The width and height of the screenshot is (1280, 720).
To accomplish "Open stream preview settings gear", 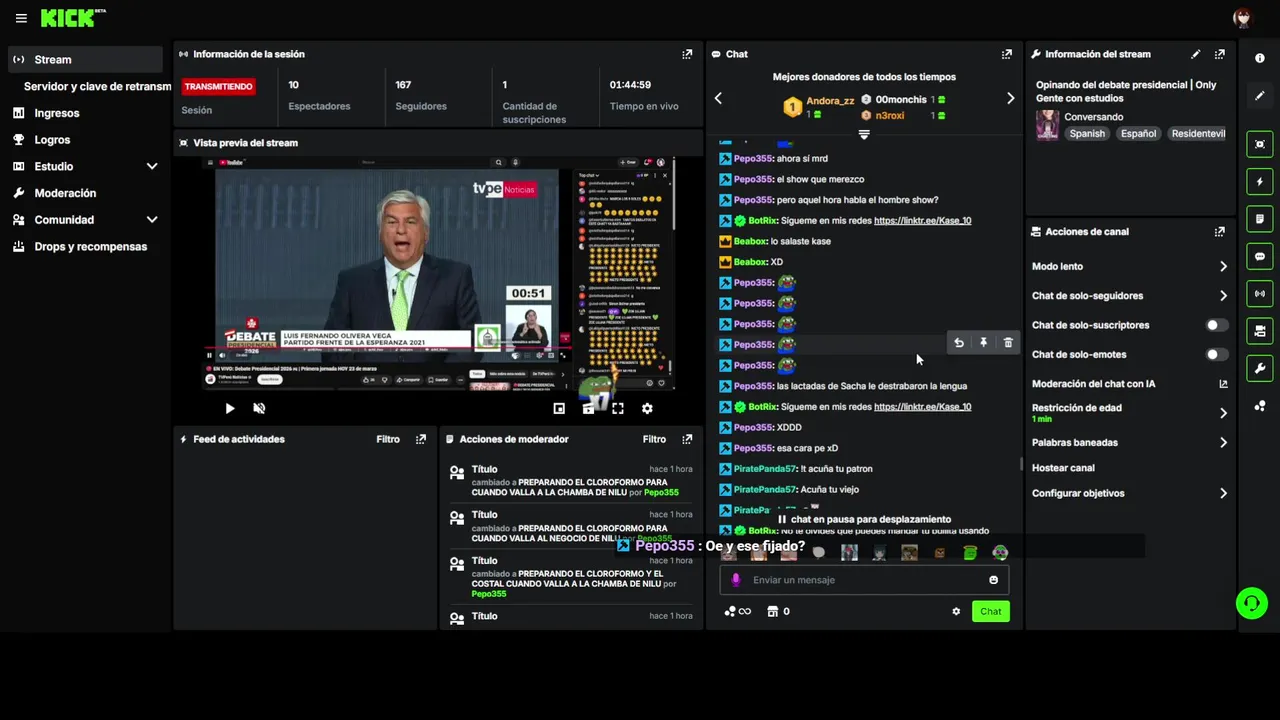I will pyautogui.click(x=647, y=408).
